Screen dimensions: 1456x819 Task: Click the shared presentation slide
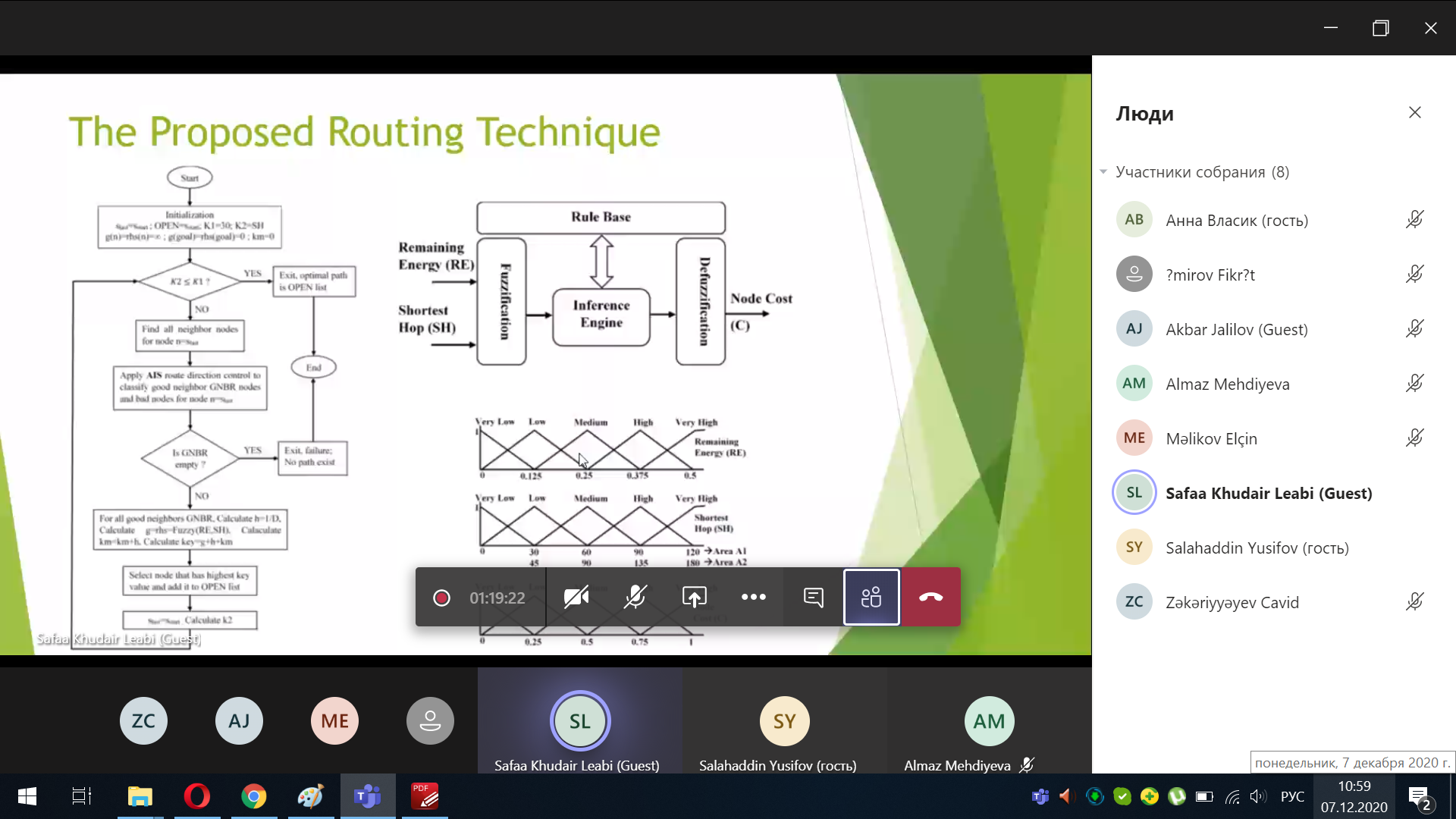pyautogui.click(x=545, y=364)
